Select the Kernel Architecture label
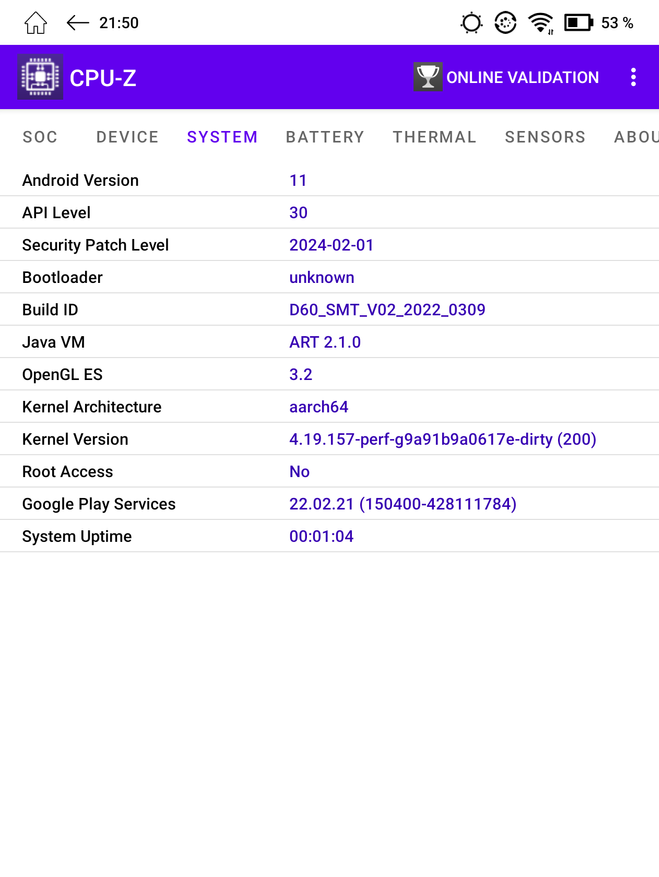This screenshot has width=659, height=877. coord(92,407)
